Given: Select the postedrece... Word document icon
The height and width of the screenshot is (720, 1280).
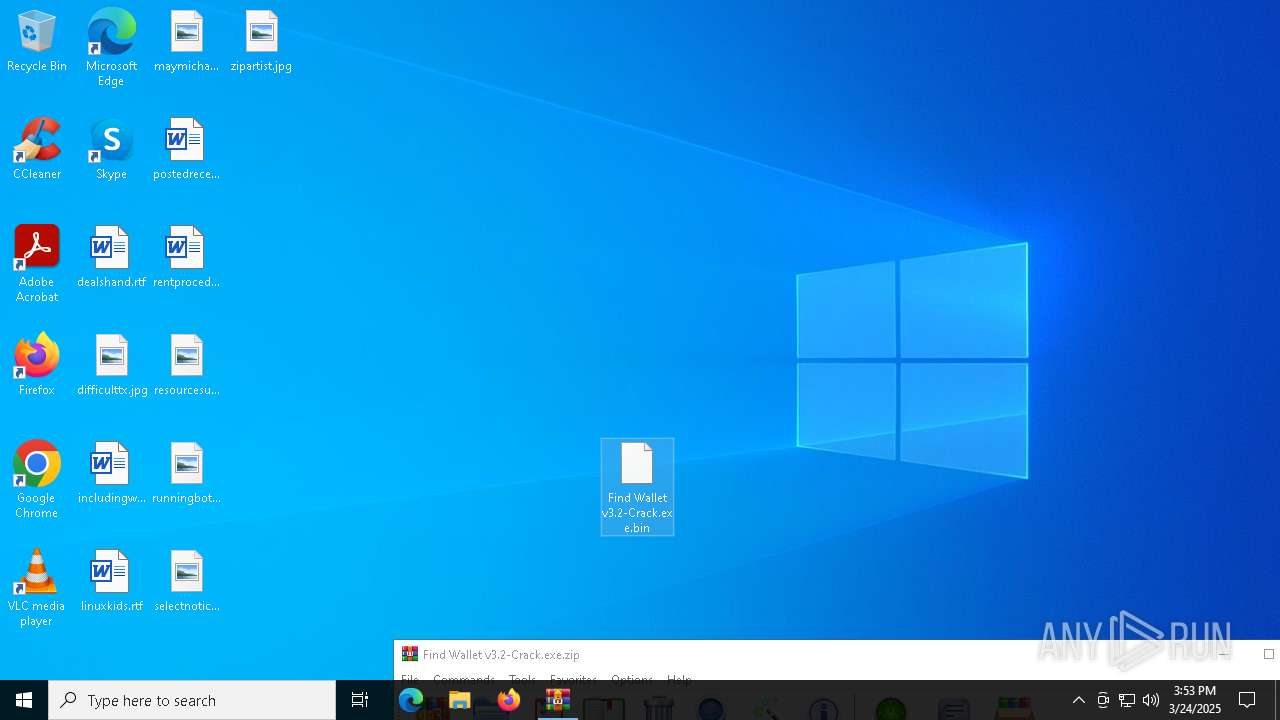Looking at the screenshot, I should pyautogui.click(x=186, y=150).
